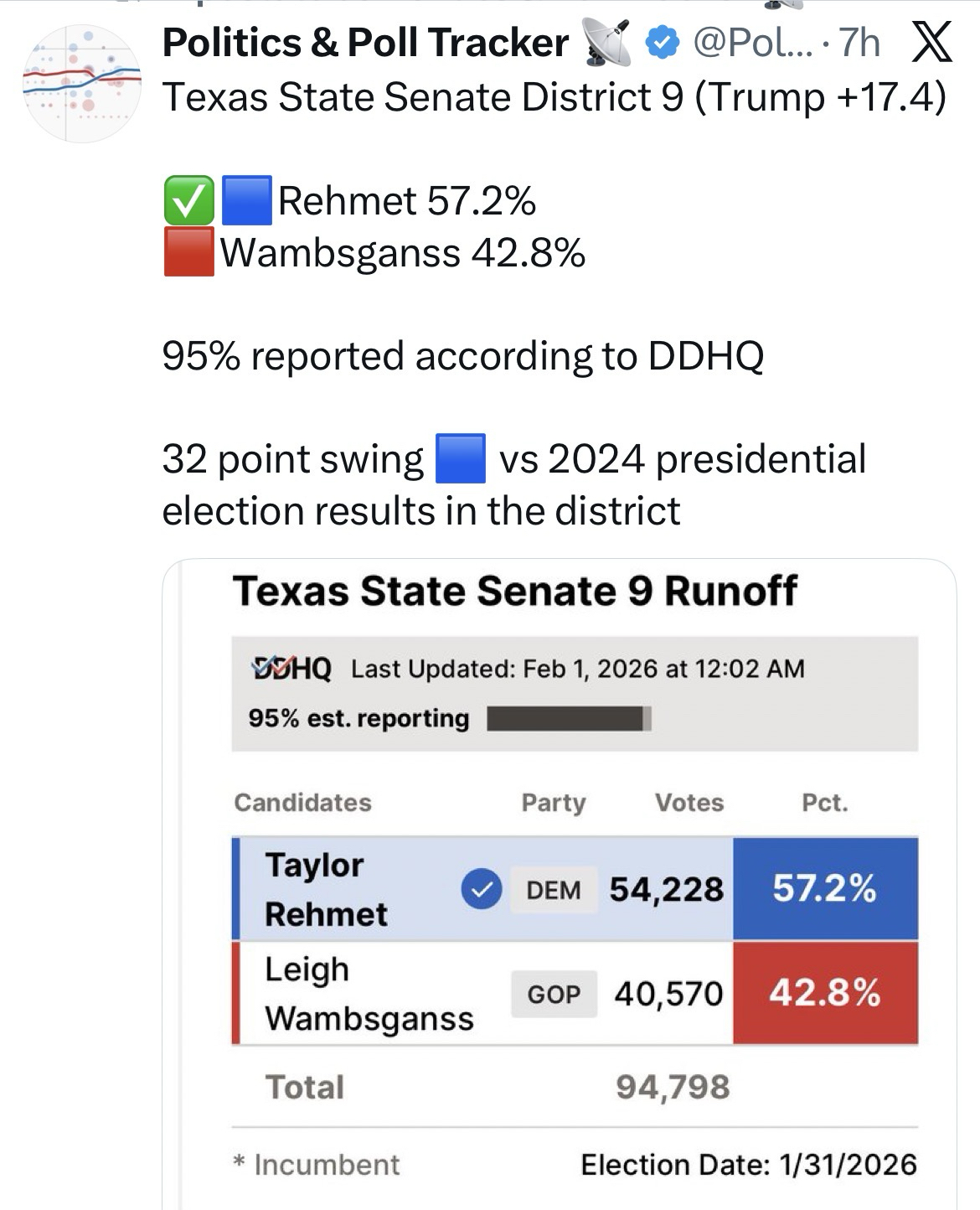
Task: Click the 95% est. reporting progress bar
Action: click(x=569, y=719)
